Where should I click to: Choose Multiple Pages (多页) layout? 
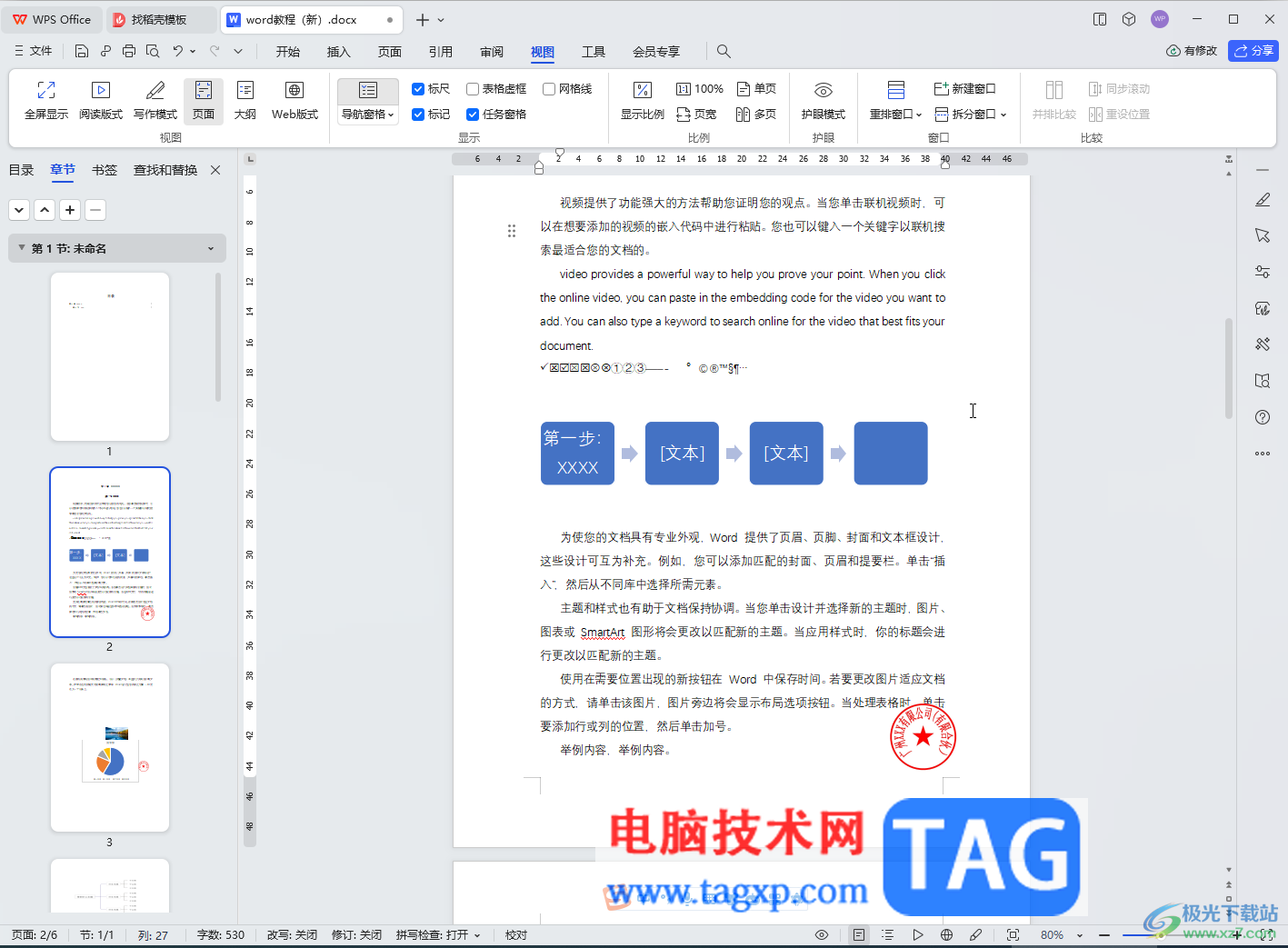point(756,115)
